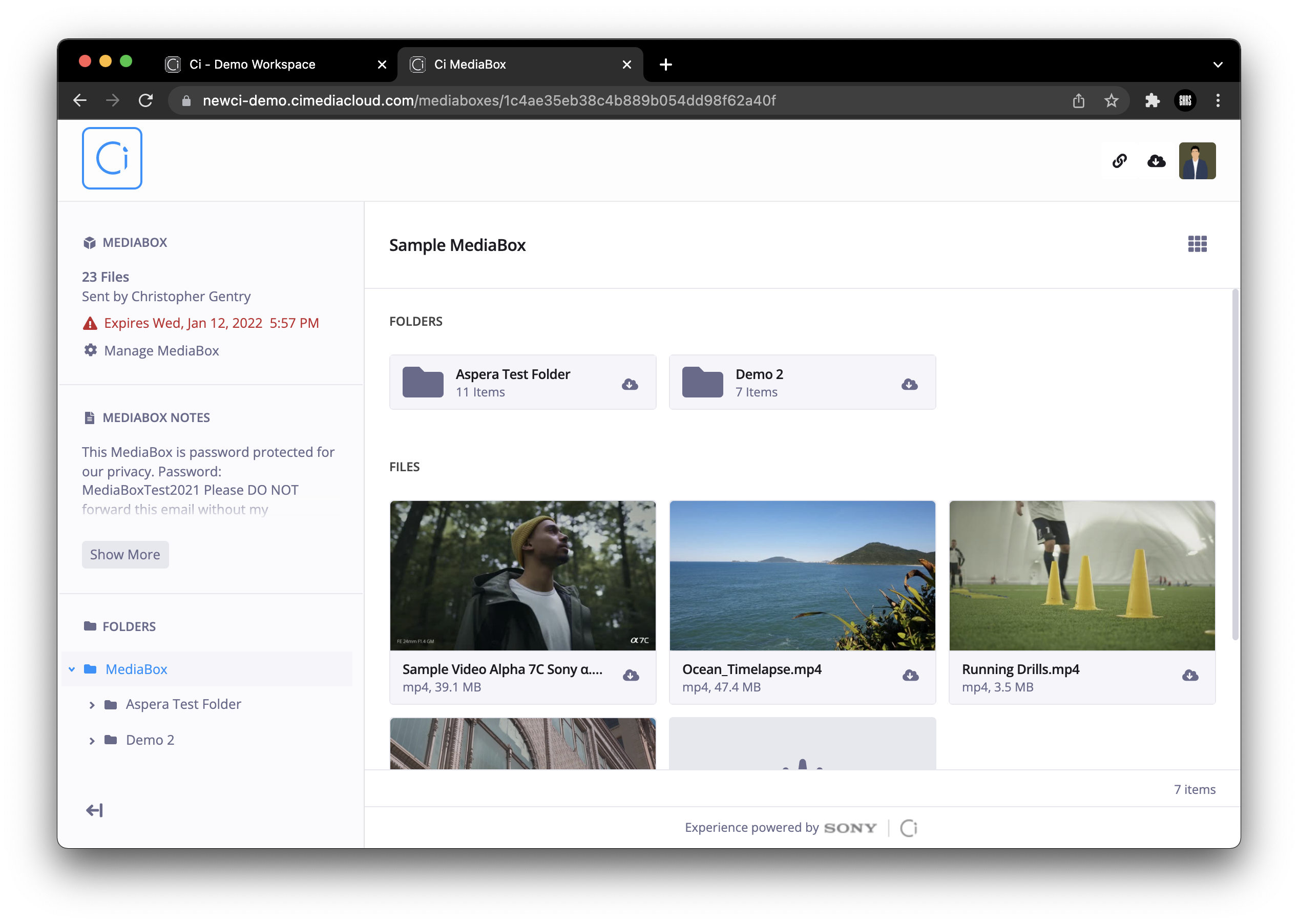Download Ocean_Timelapse.mp4
1298x924 pixels.
[910, 676]
